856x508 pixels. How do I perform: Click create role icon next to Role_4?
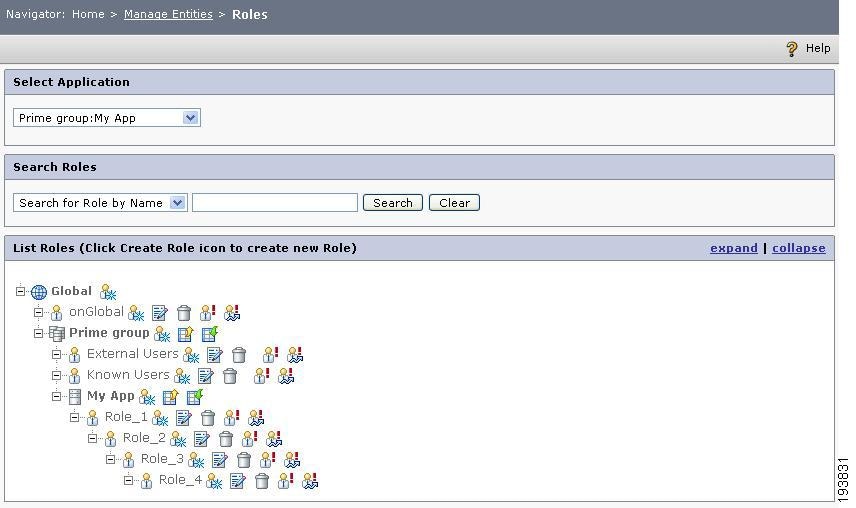click(214, 482)
